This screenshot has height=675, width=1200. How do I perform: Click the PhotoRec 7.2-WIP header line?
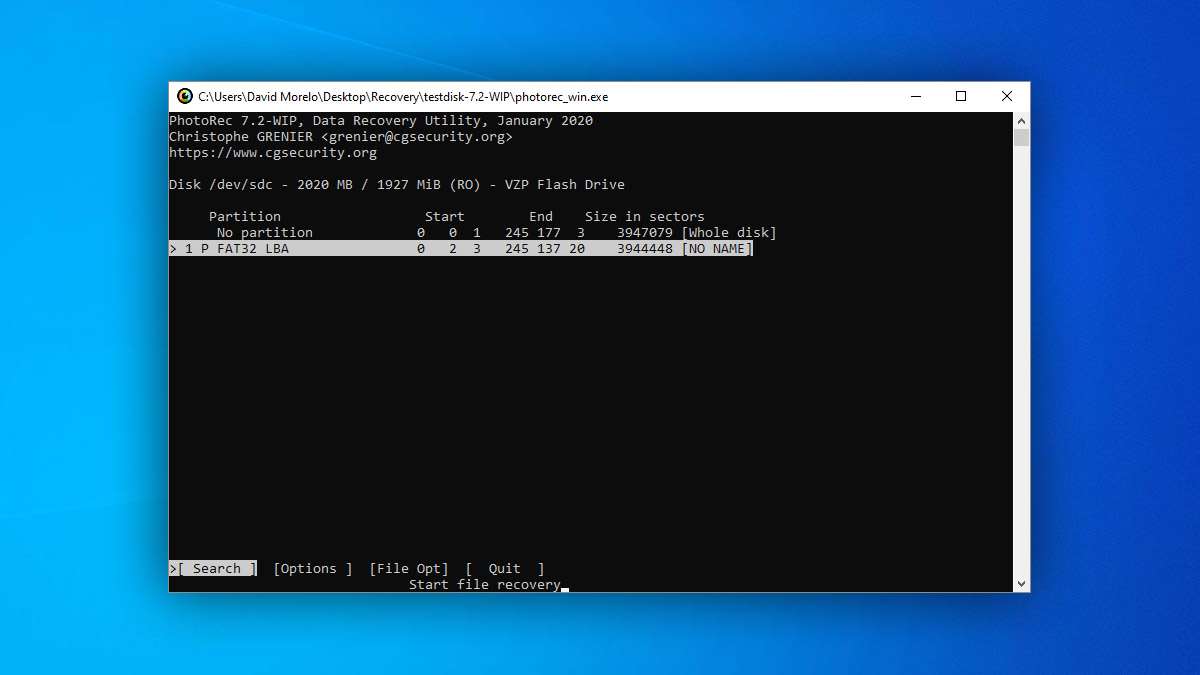pos(381,120)
